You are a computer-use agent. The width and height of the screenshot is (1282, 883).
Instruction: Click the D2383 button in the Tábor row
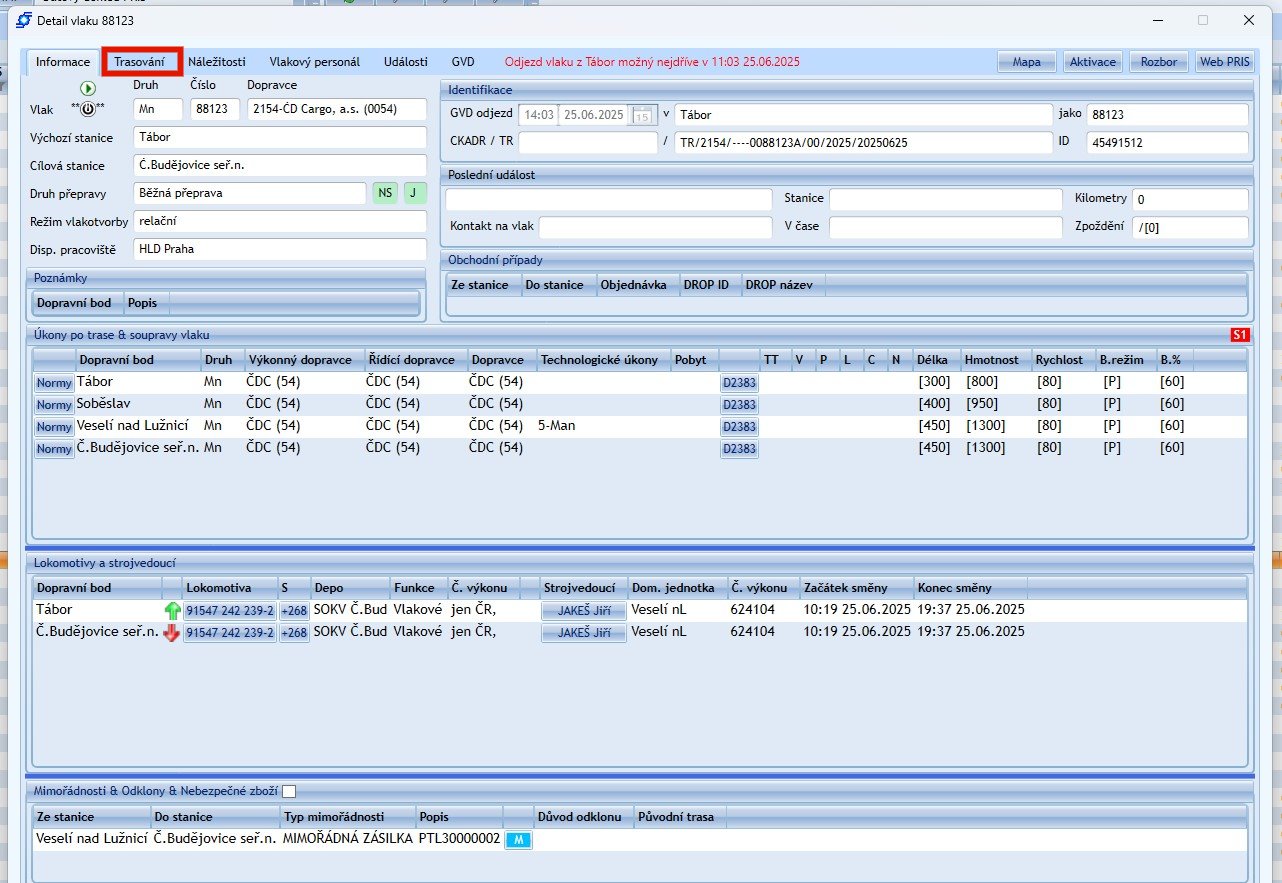(739, 382)
